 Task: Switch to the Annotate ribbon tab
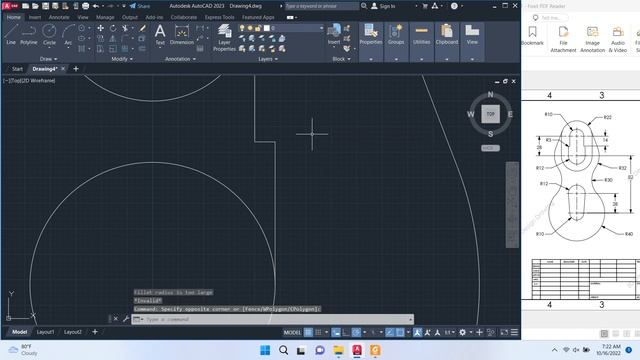59,17
